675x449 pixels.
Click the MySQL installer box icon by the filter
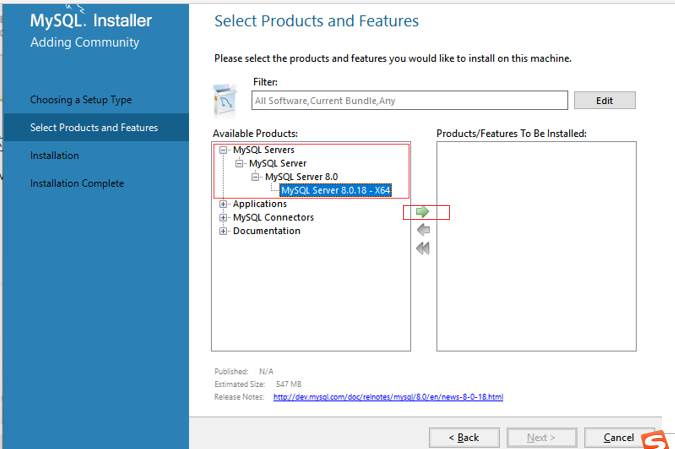(225, 101)
